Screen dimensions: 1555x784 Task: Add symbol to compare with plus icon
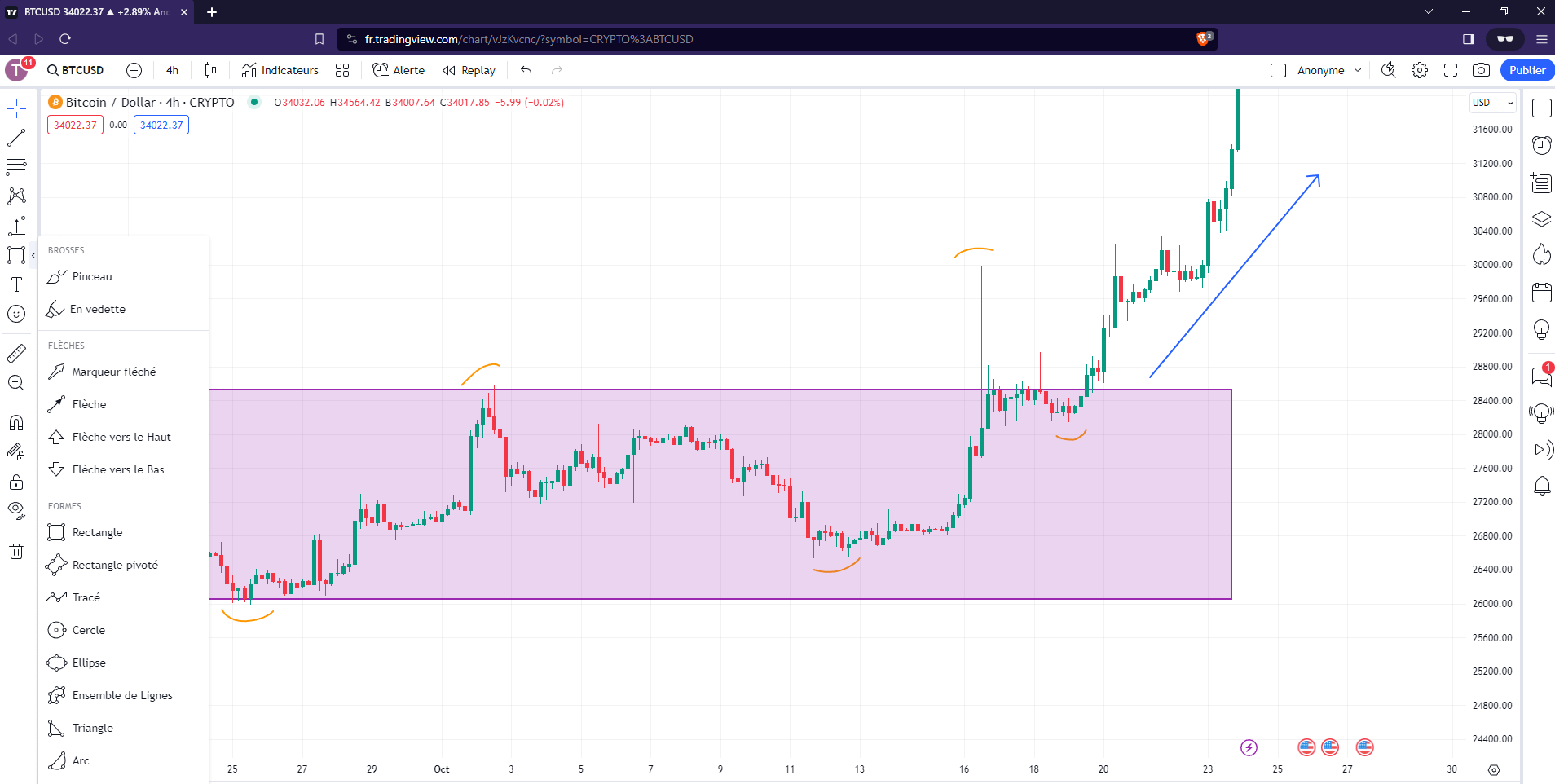pos(134,70)
